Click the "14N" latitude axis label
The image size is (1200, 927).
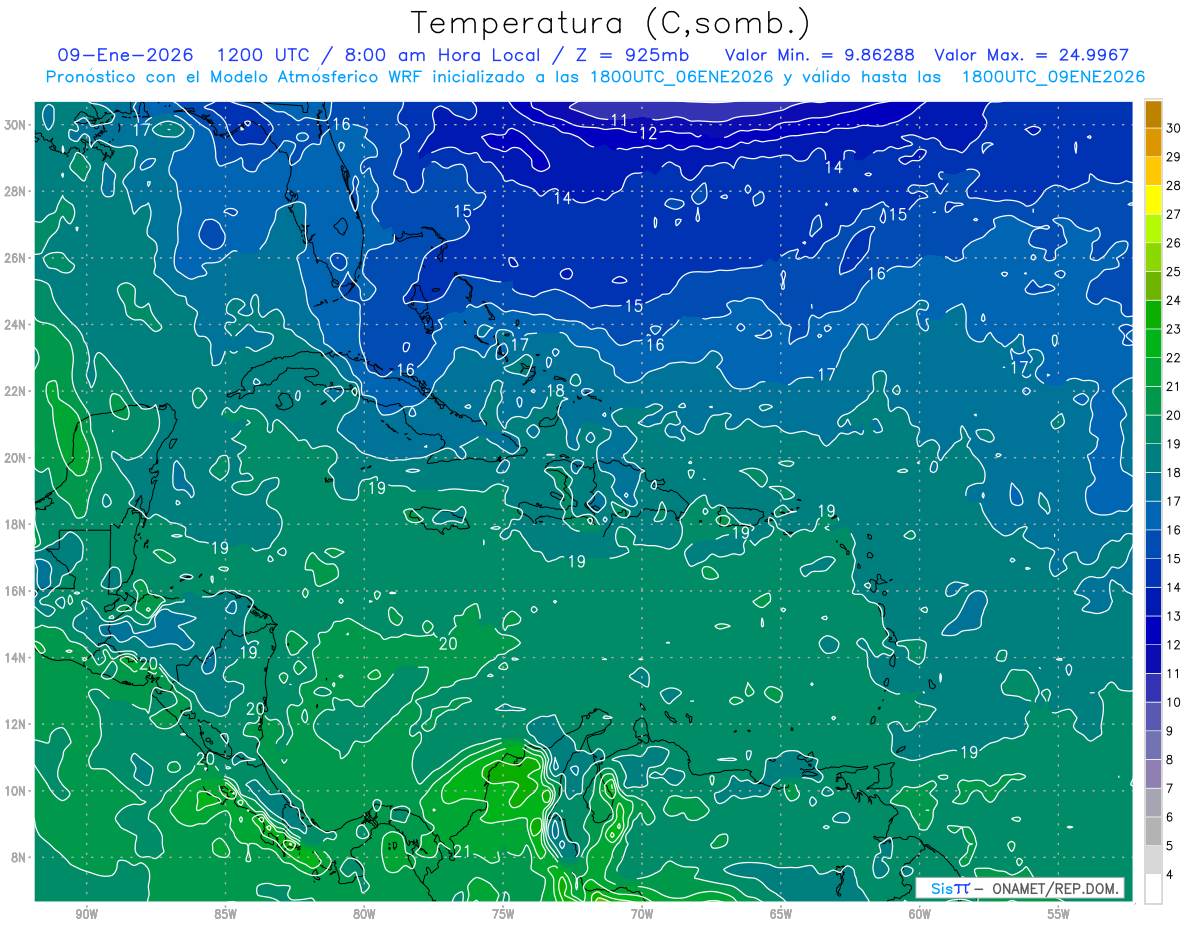[x=17, y=658]
